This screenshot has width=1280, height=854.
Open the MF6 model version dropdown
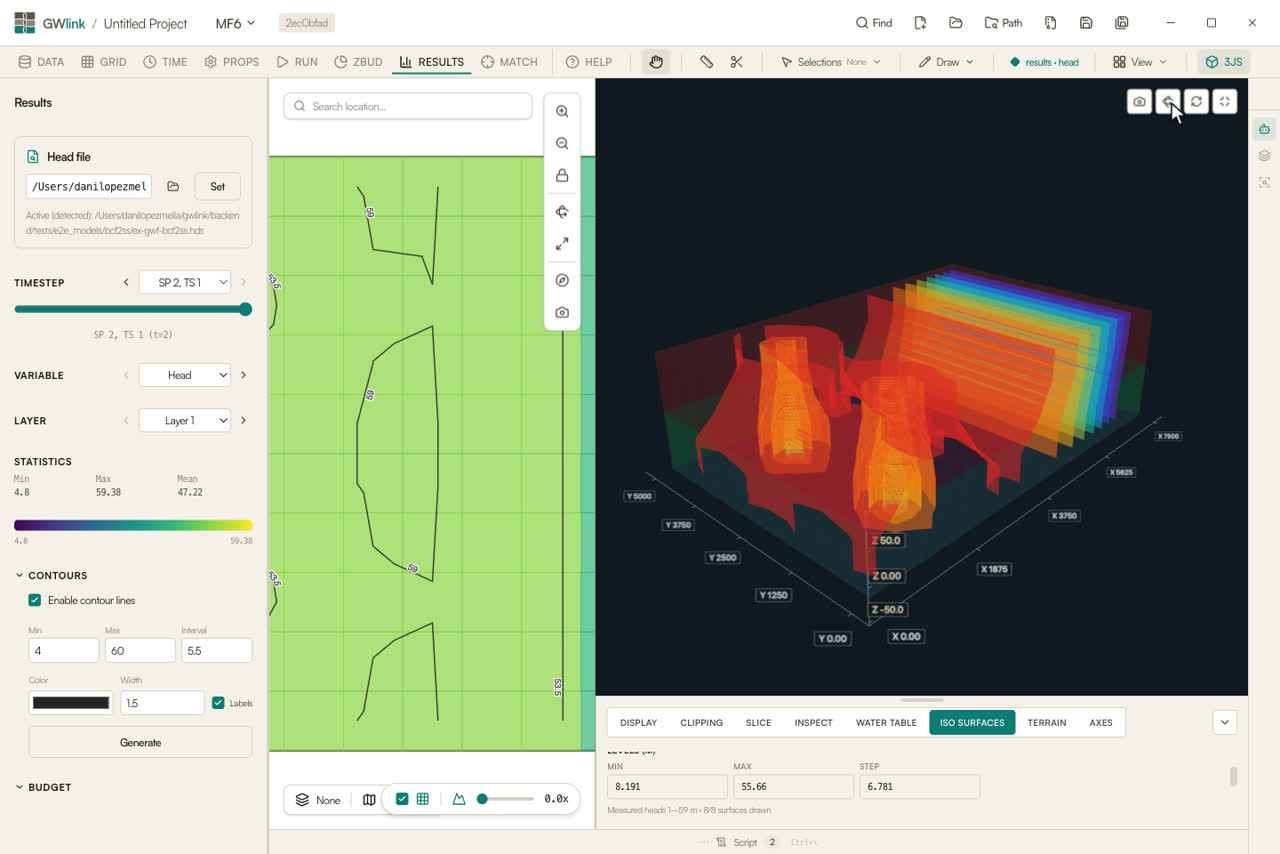(236, 23)
